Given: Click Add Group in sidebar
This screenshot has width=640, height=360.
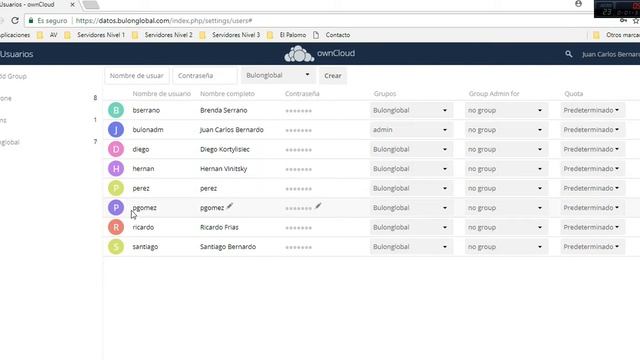Looking at the screenshot, I should (x=13, y=76).
